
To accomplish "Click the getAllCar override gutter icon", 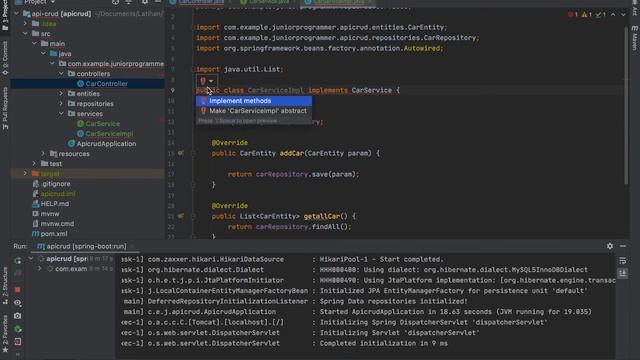I will point(180,216).
